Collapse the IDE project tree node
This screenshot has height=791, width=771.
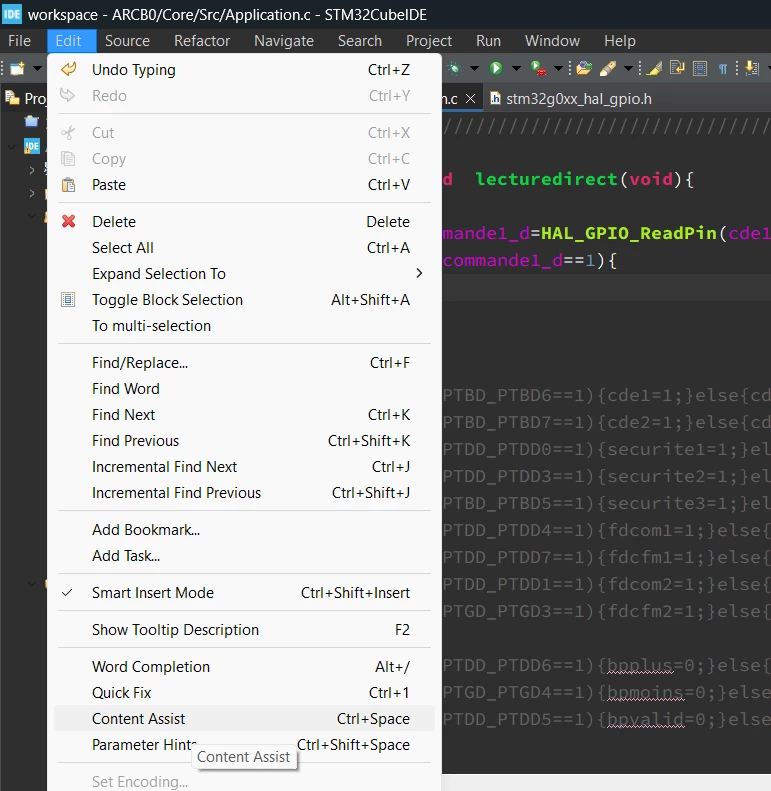coord(12,147)
